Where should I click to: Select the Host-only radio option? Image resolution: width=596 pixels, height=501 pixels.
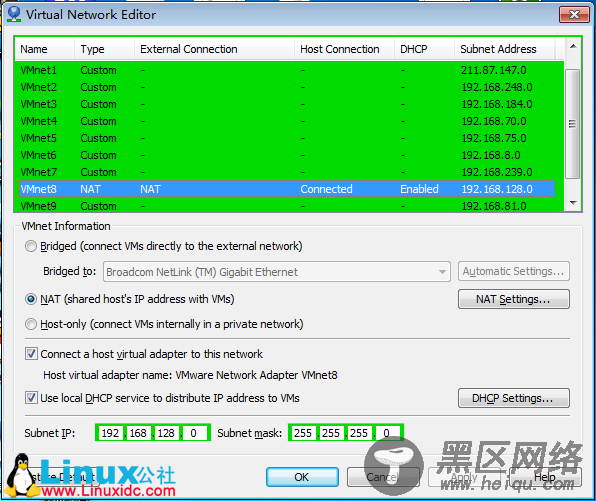coord(31,324)
